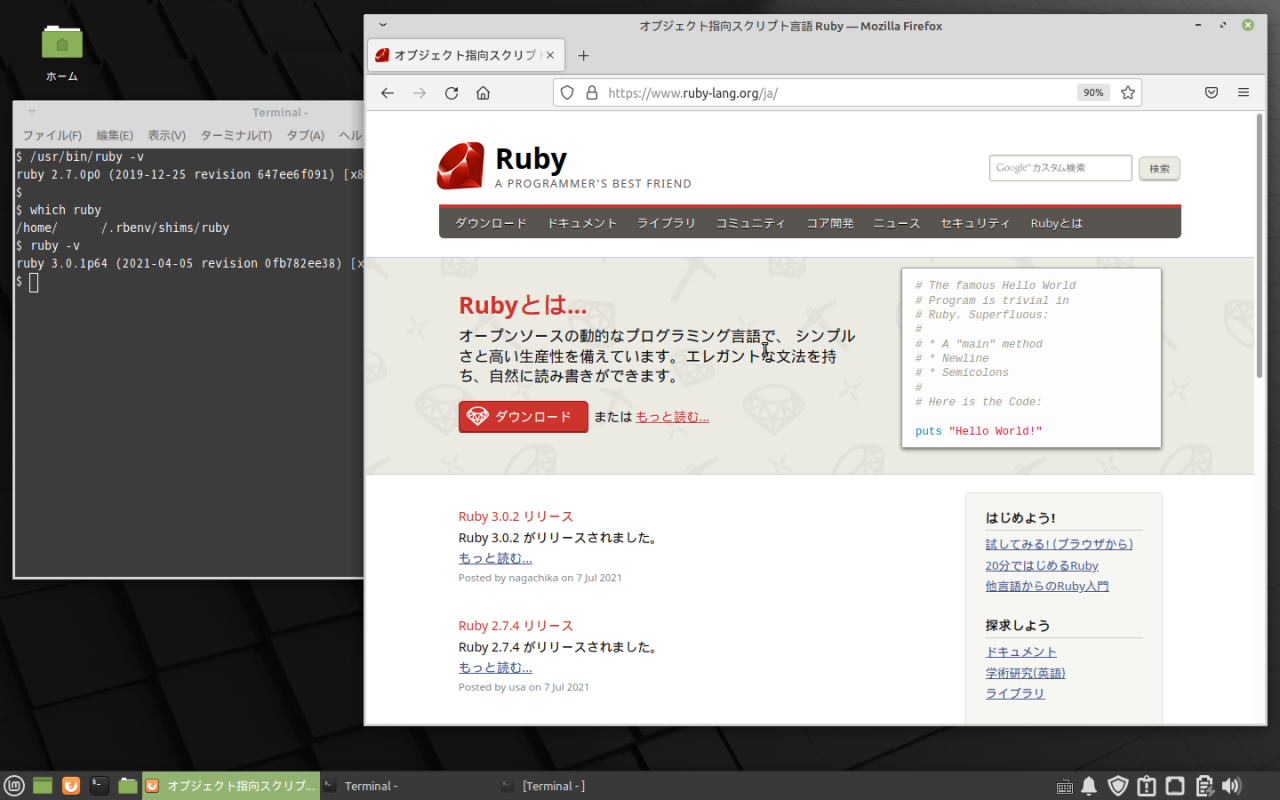Screen dimensions: 1280x800
Task: Open the file manager from the taskbar
Action: (x=127, y=786)
